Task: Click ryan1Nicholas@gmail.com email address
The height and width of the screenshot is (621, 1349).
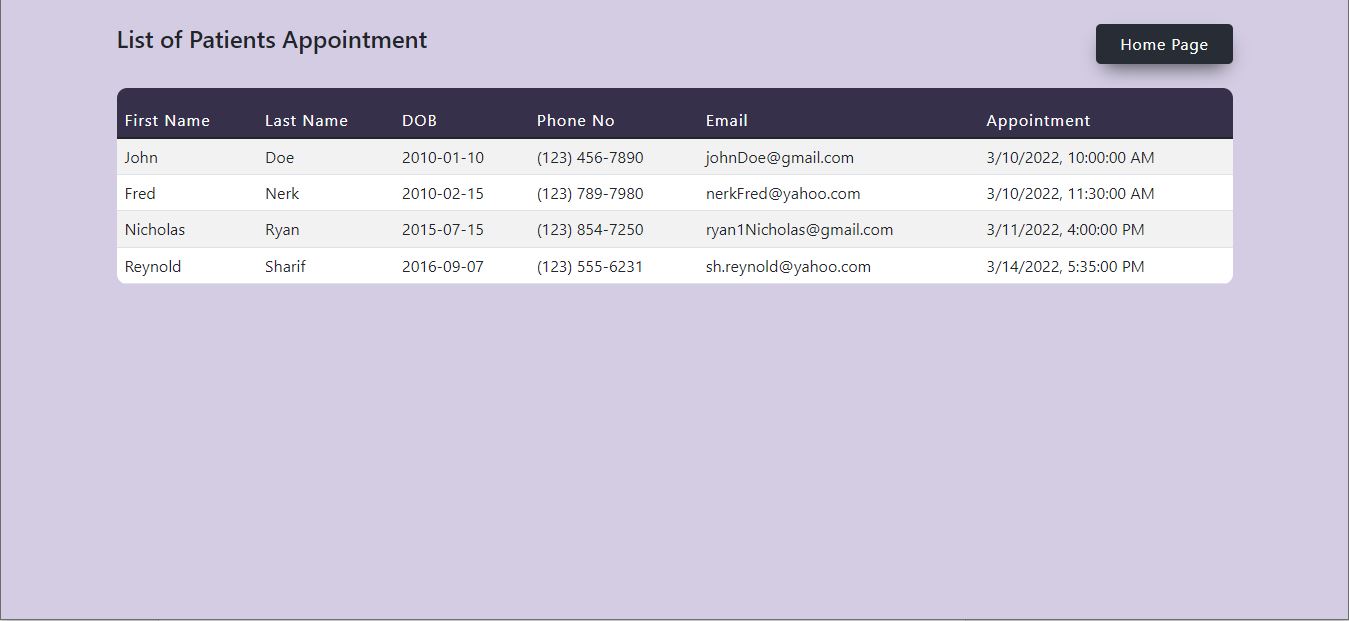Action: [x=799, y=229]
